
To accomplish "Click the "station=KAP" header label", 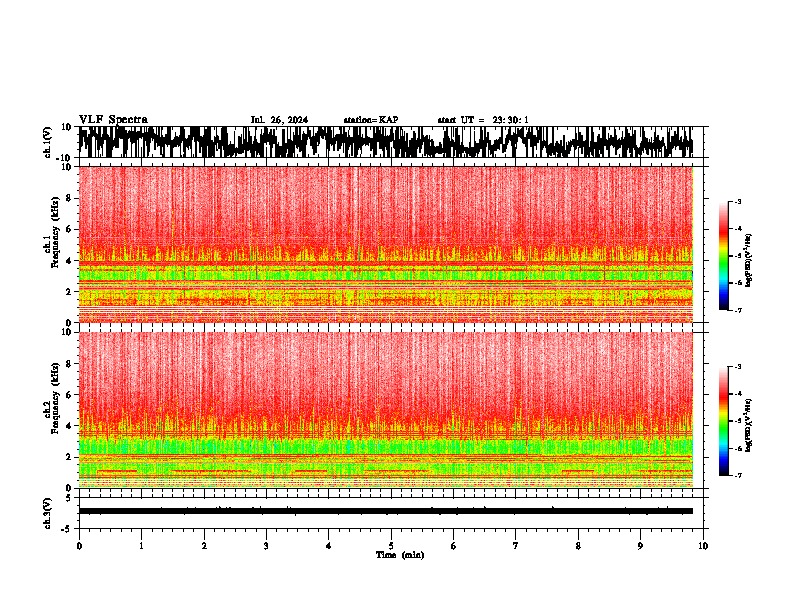I will pyautogui.click(x=371, y=120).
